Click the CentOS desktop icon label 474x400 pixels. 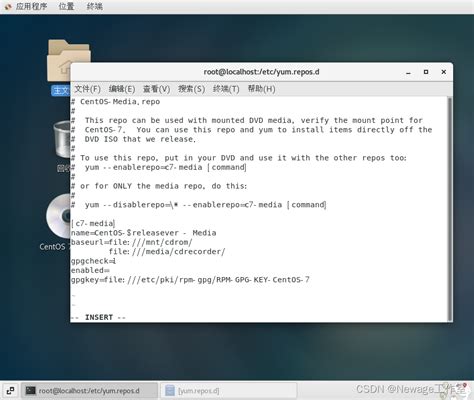[x=53, y=247]
